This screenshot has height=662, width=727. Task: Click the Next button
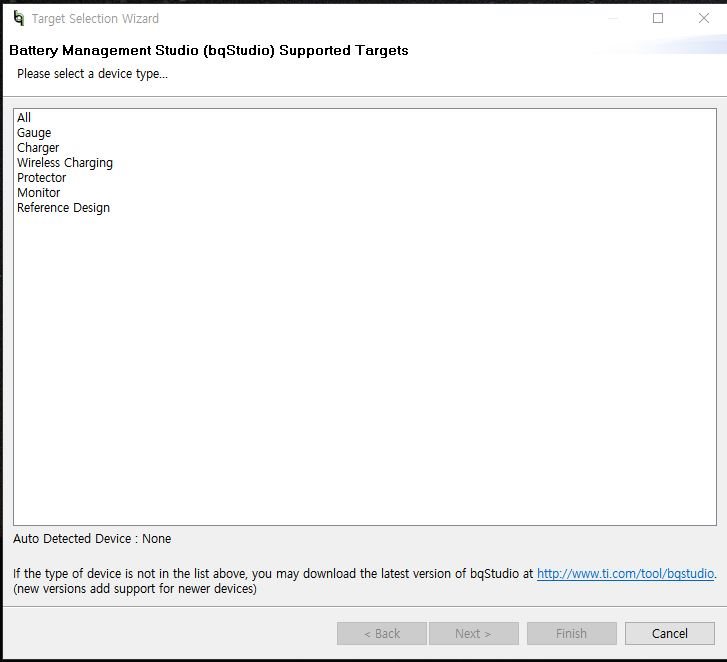pyautogui.click(x=473, y=633)
